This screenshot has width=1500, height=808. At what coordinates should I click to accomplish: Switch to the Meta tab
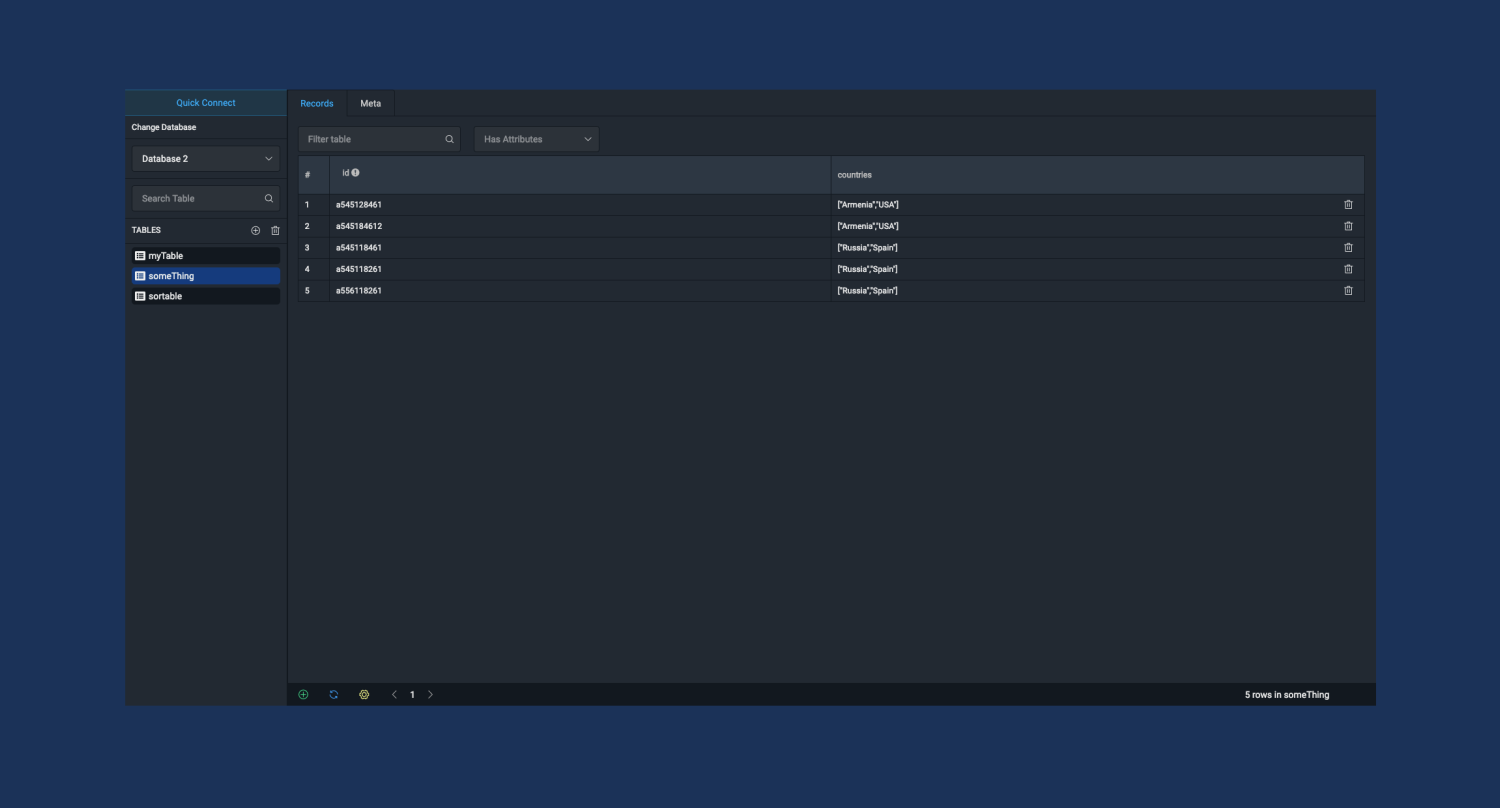point(371,103)
